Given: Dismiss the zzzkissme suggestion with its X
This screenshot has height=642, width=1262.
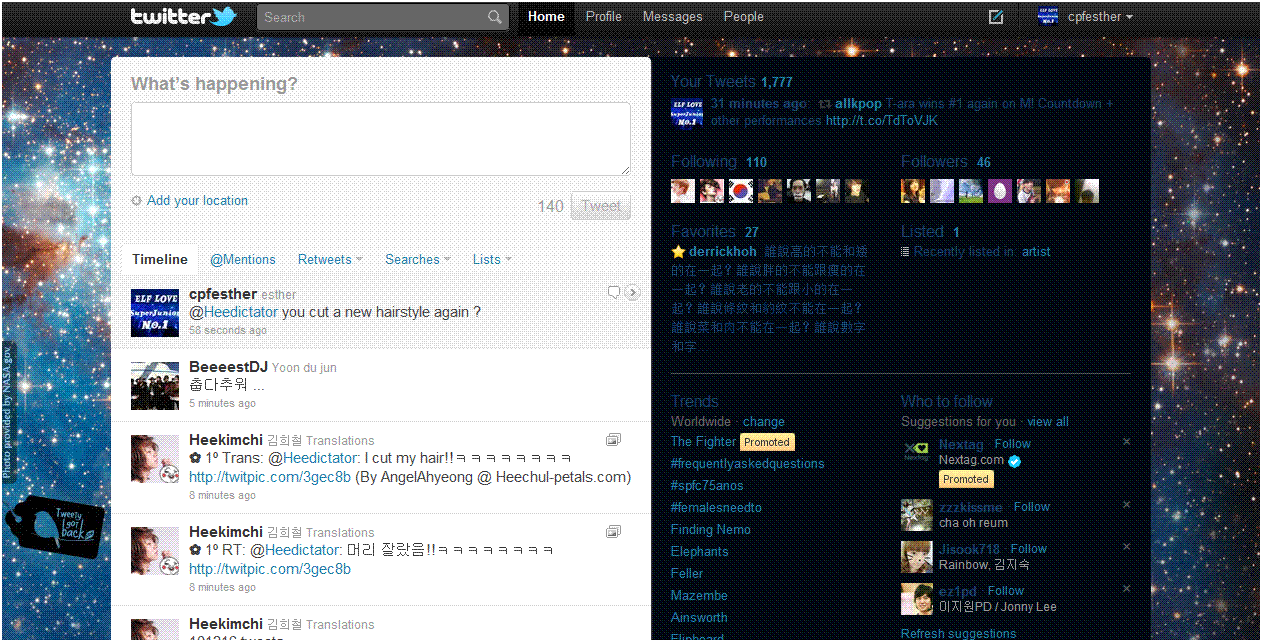Looking at the screenshot, I should coord(1126,505).
